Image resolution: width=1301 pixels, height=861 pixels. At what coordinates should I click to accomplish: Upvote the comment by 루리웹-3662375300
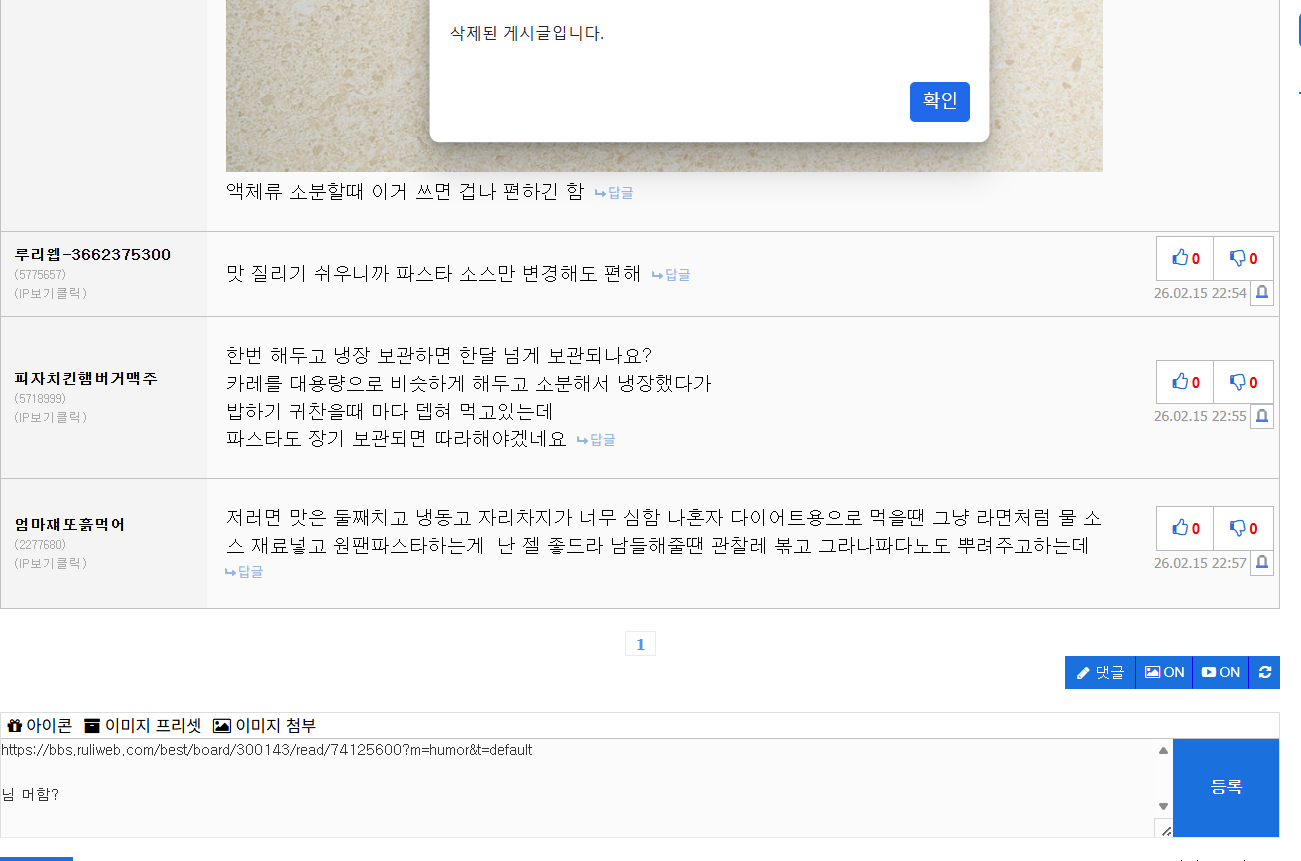(x=1185, y=259)
